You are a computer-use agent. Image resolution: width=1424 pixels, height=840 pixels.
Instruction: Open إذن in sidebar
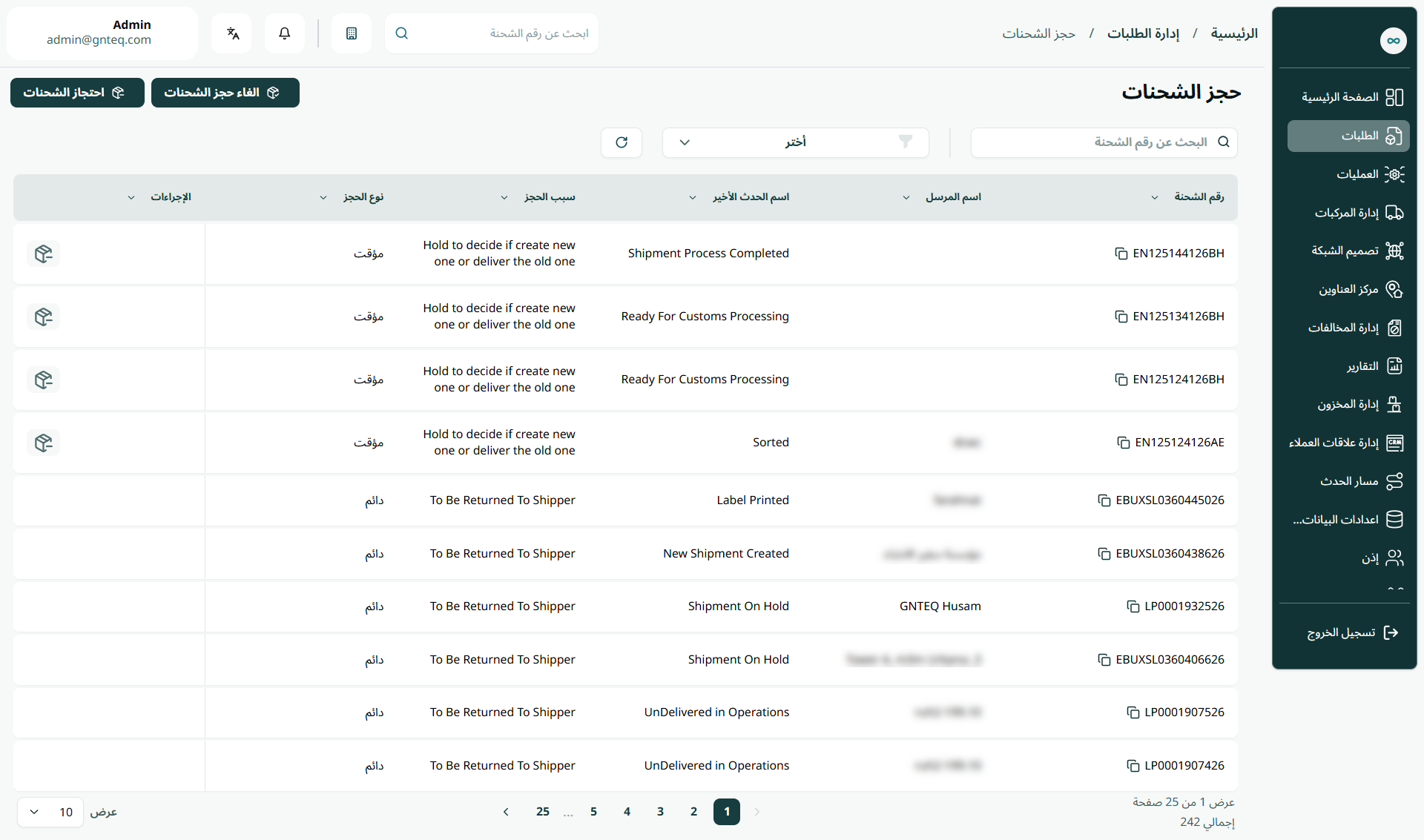(1348, 558)
